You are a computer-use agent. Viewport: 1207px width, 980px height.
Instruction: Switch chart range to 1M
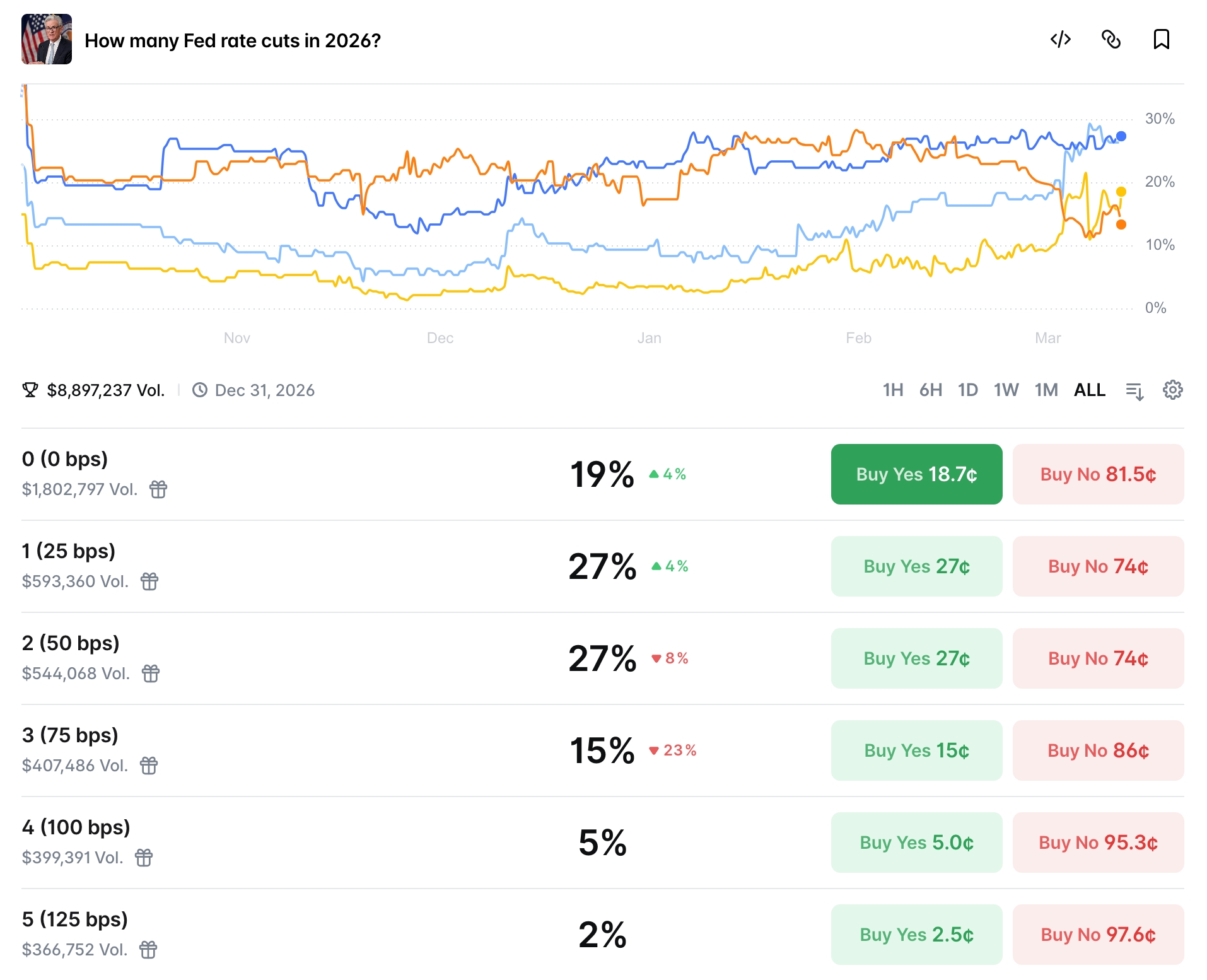pyautogui.click(x=1046, y=390)
